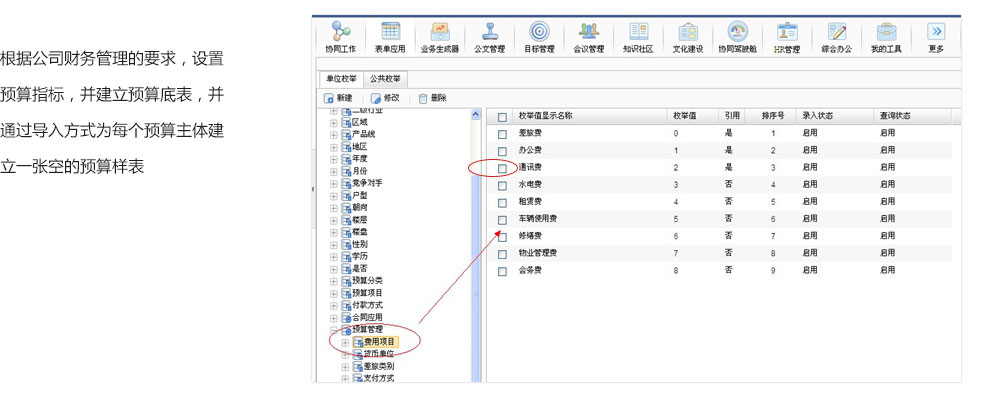Switch to the 单位枚举 tab
This screenshot has height=396, width=1003.
click(x=341, y=79)
